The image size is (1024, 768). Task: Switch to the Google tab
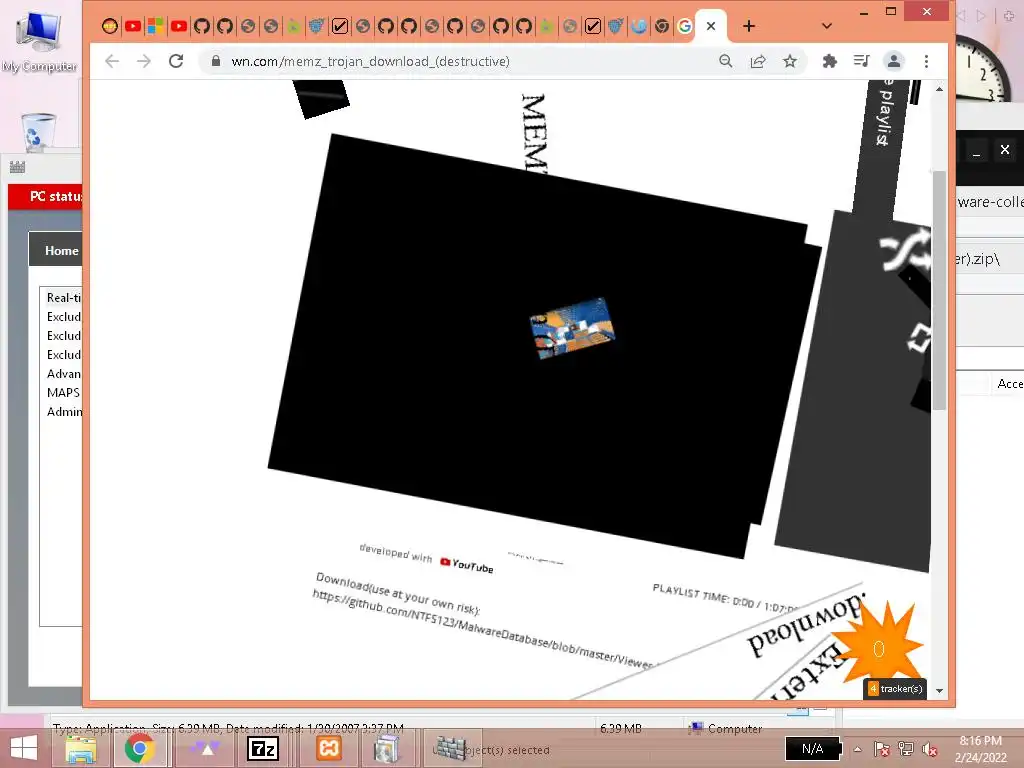[x=684, y=26]
